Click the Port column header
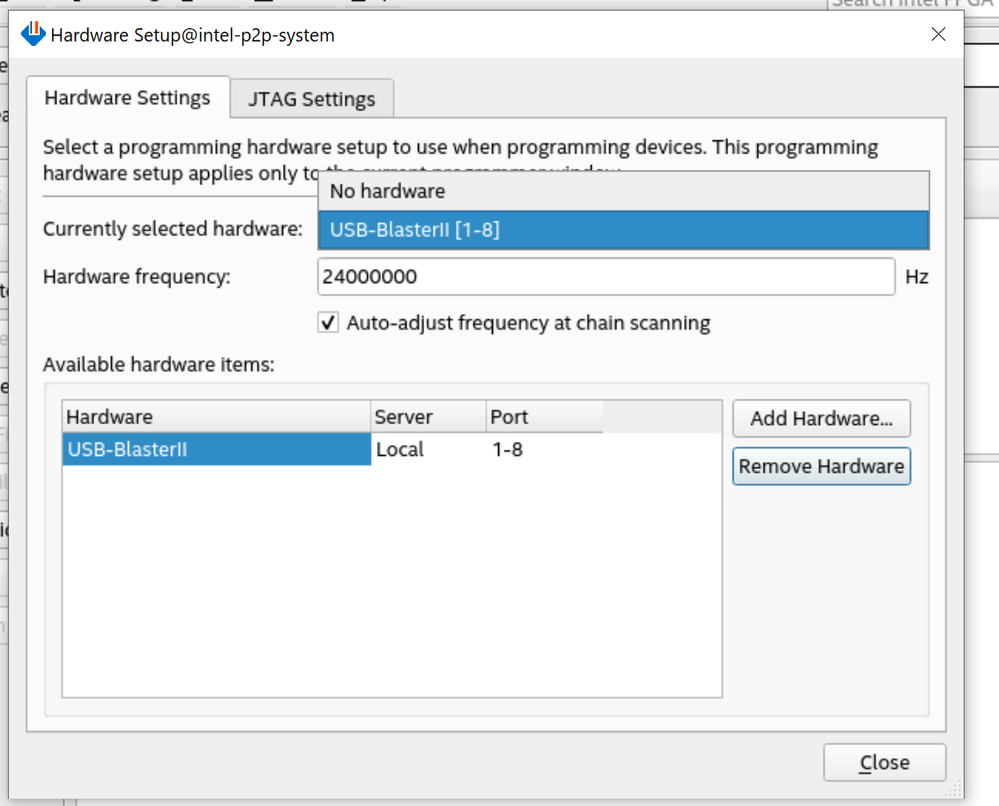 [x=544, y=417]
